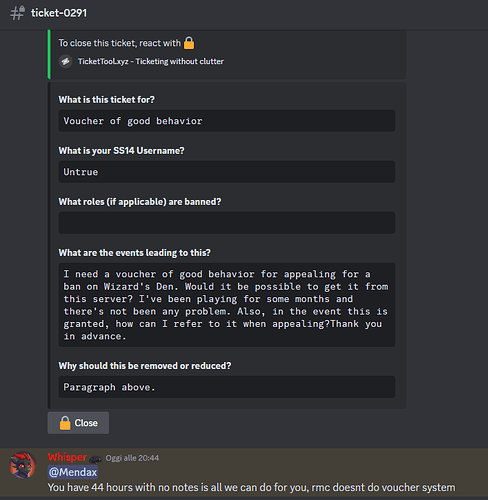
Task: Click the message timestamp Oggi alle 20:44
Action: pyautogui.click(x=132, y=458)
